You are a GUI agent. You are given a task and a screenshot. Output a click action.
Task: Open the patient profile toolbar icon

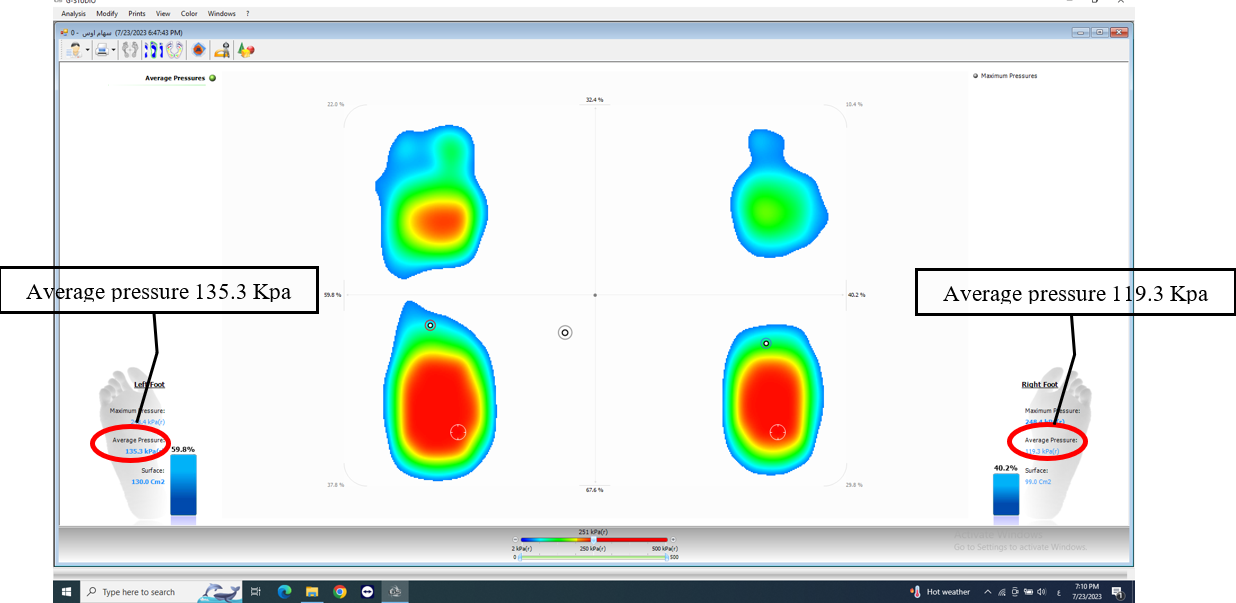point(75,49)
